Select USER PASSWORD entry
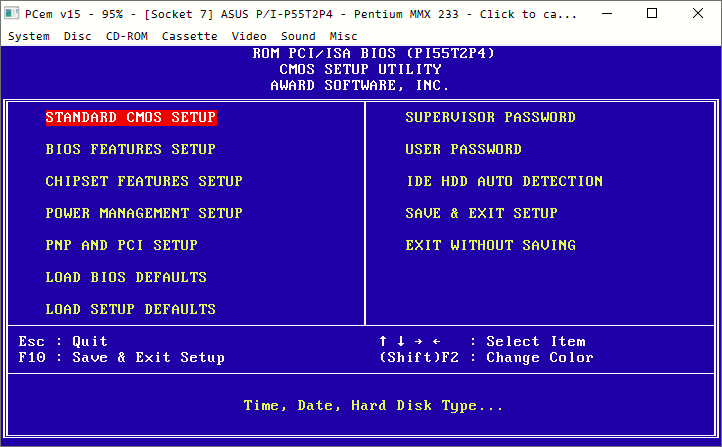 coord(463,149)
